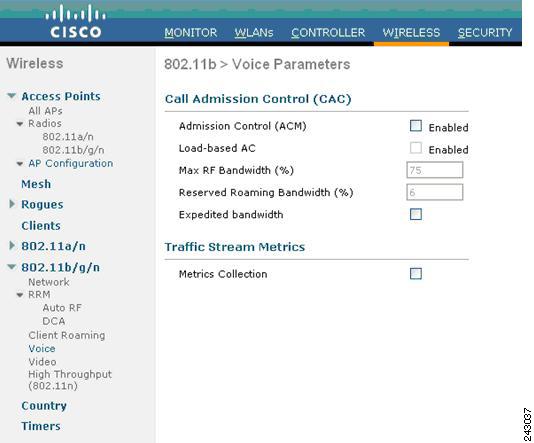Collapse the Access Points tree arrow
This screenshot has height=443, width=534.
12,96
